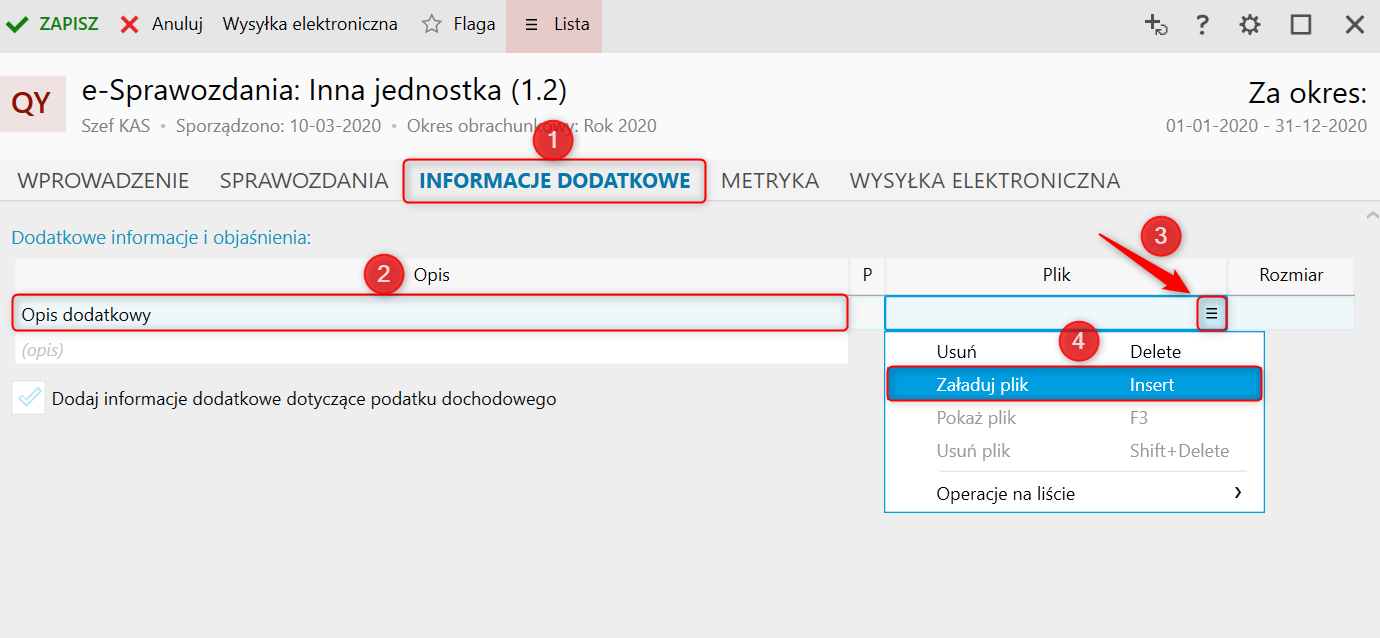
Task: Go to the WPROWADZENIE tab
Action: click(x=103, y=181)
